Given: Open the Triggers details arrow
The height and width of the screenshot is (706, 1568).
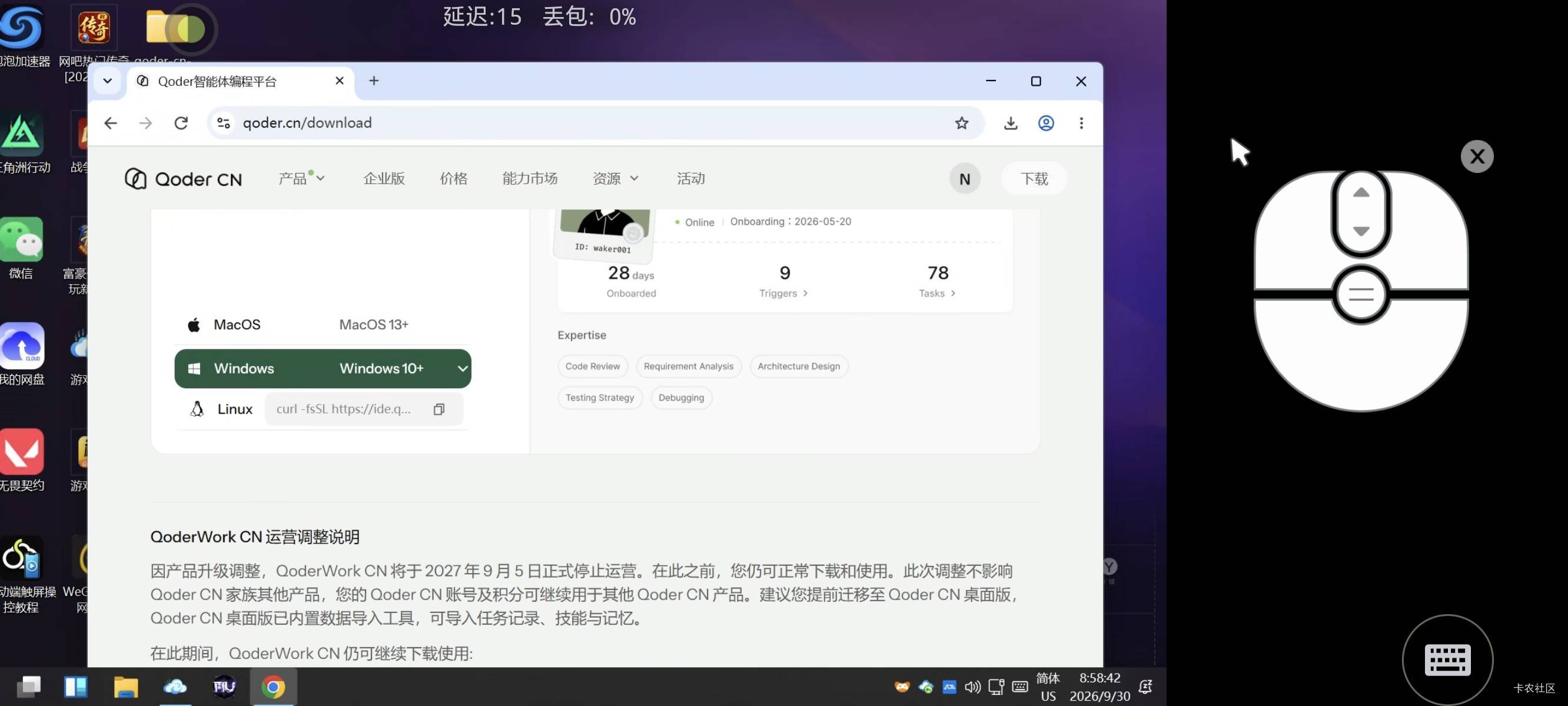Looking at the screenshot, I should 805,294.
